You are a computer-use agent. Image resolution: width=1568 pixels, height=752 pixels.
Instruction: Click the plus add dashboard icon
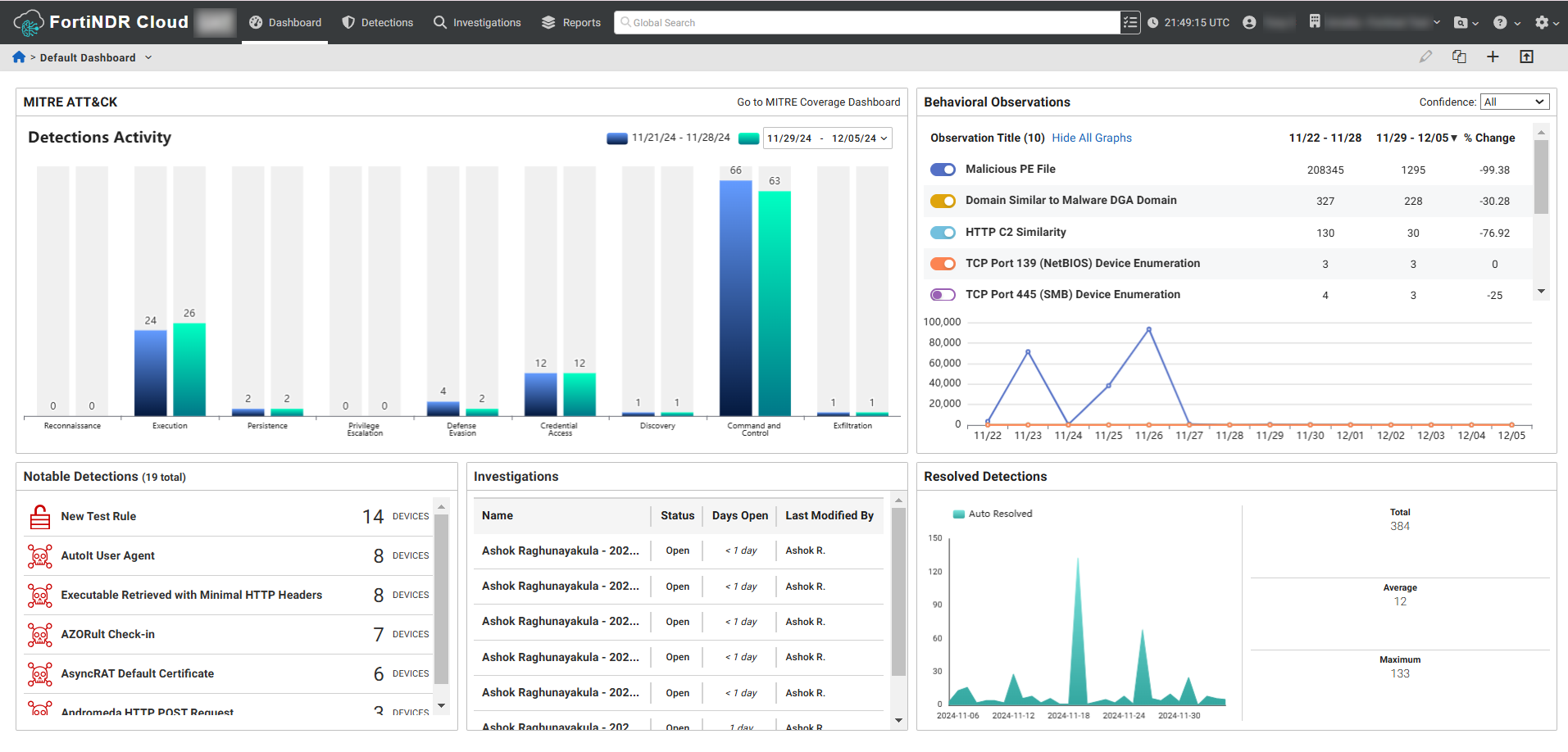pos(1493,57)
